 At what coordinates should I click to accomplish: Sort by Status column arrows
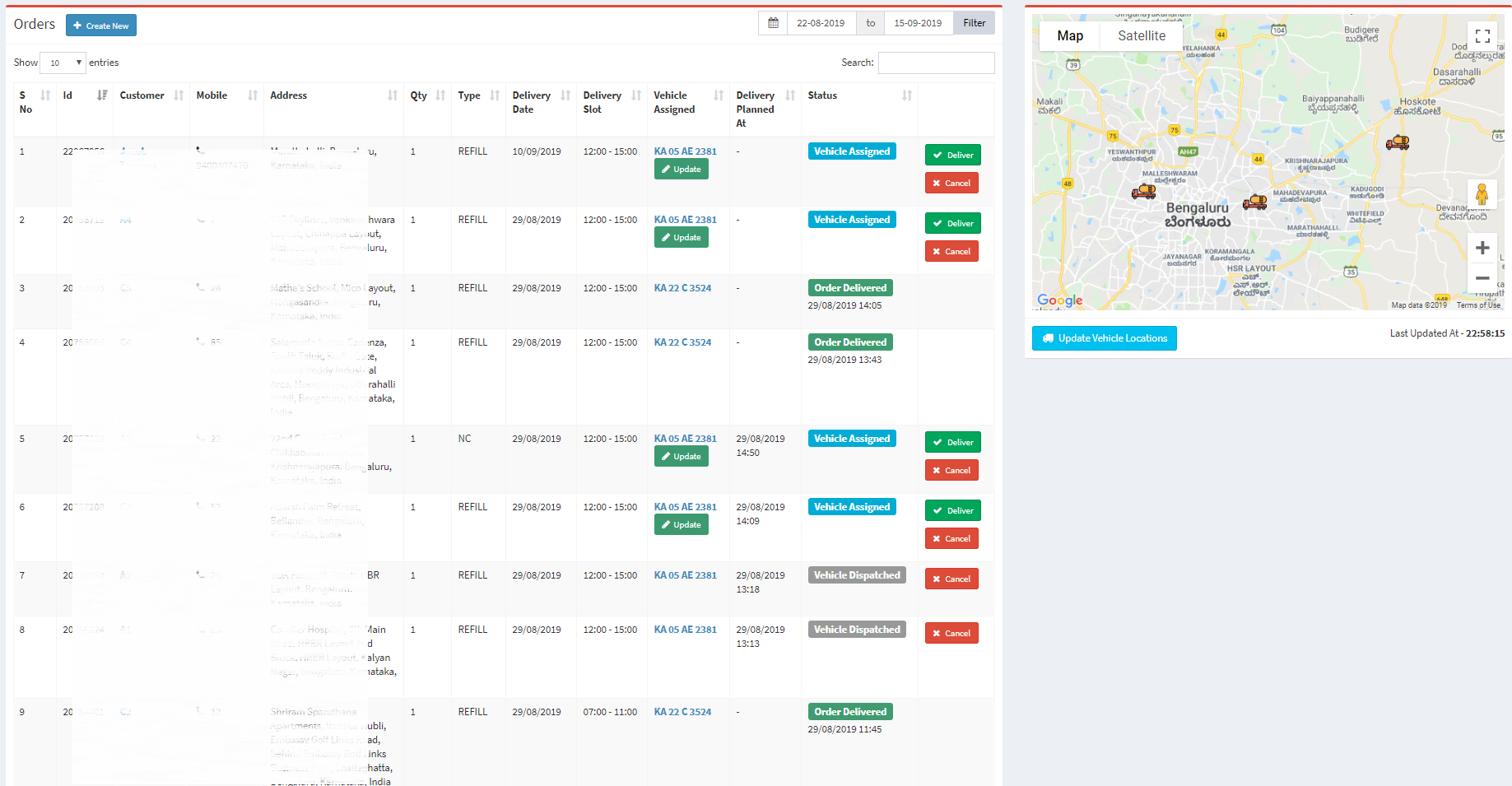click(907, 95)
